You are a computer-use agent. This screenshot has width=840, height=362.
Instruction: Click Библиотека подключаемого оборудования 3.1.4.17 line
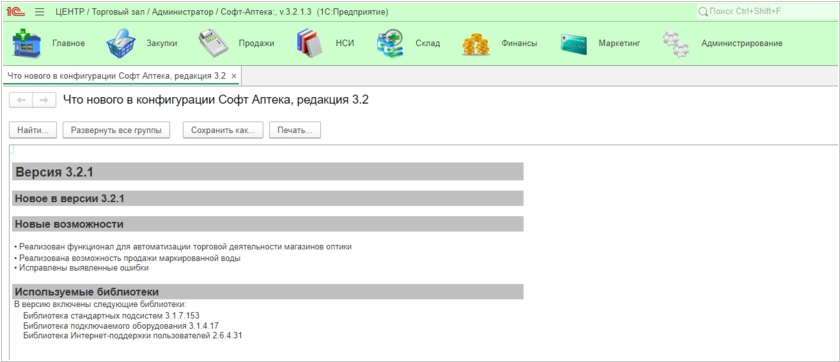coord(121,326)
